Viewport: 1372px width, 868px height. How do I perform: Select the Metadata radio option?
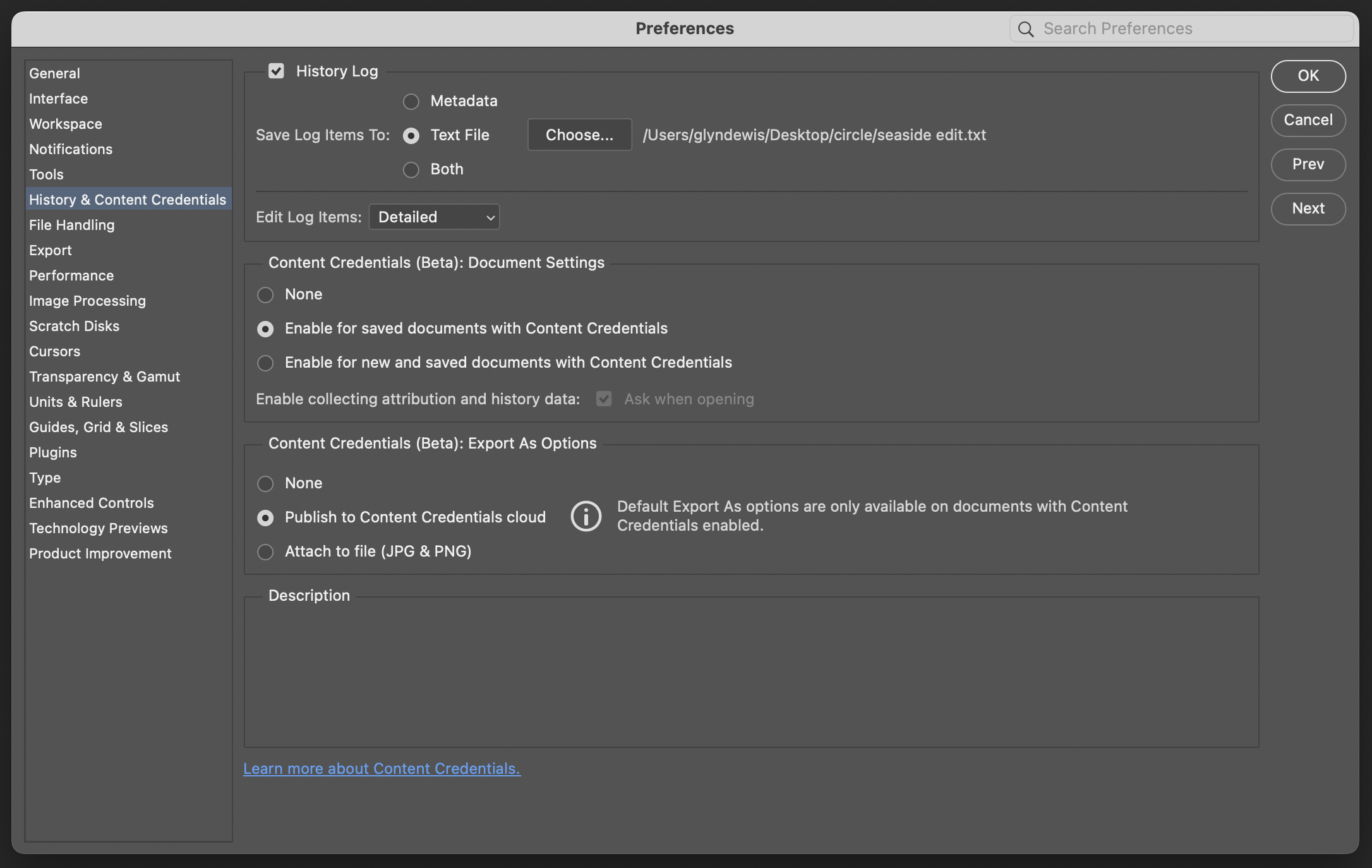pyautogui.click(x=411, y=101)
